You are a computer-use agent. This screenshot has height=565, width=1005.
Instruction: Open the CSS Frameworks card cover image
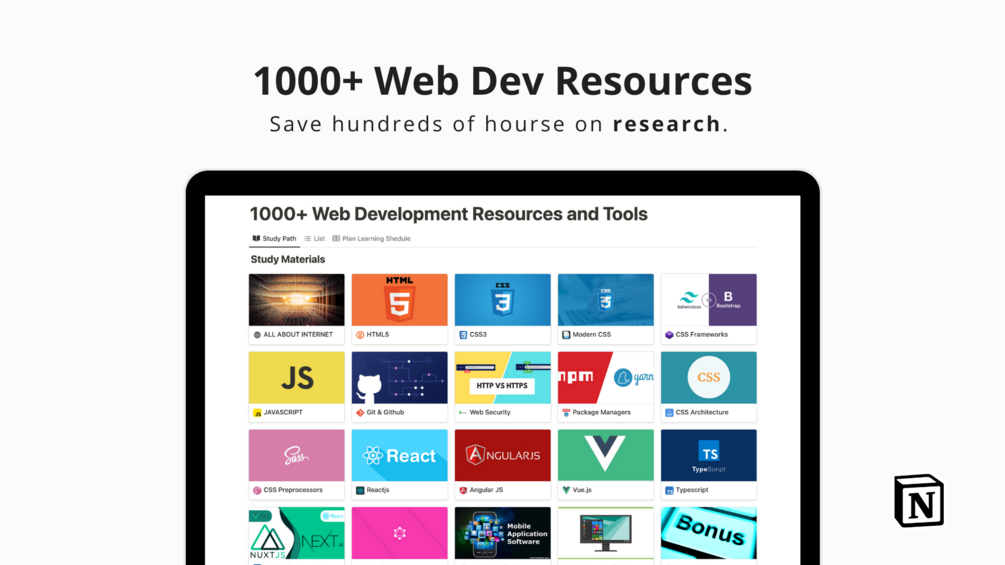coord(709,300)
